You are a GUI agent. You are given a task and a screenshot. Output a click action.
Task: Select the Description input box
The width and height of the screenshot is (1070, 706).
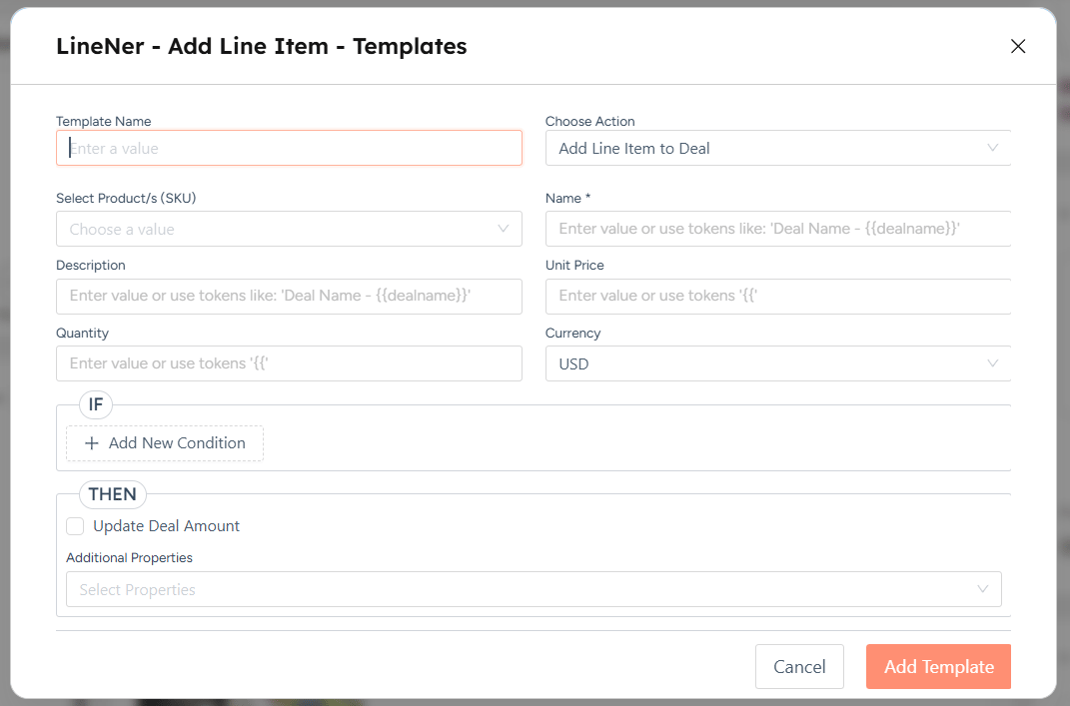(289, 296)
